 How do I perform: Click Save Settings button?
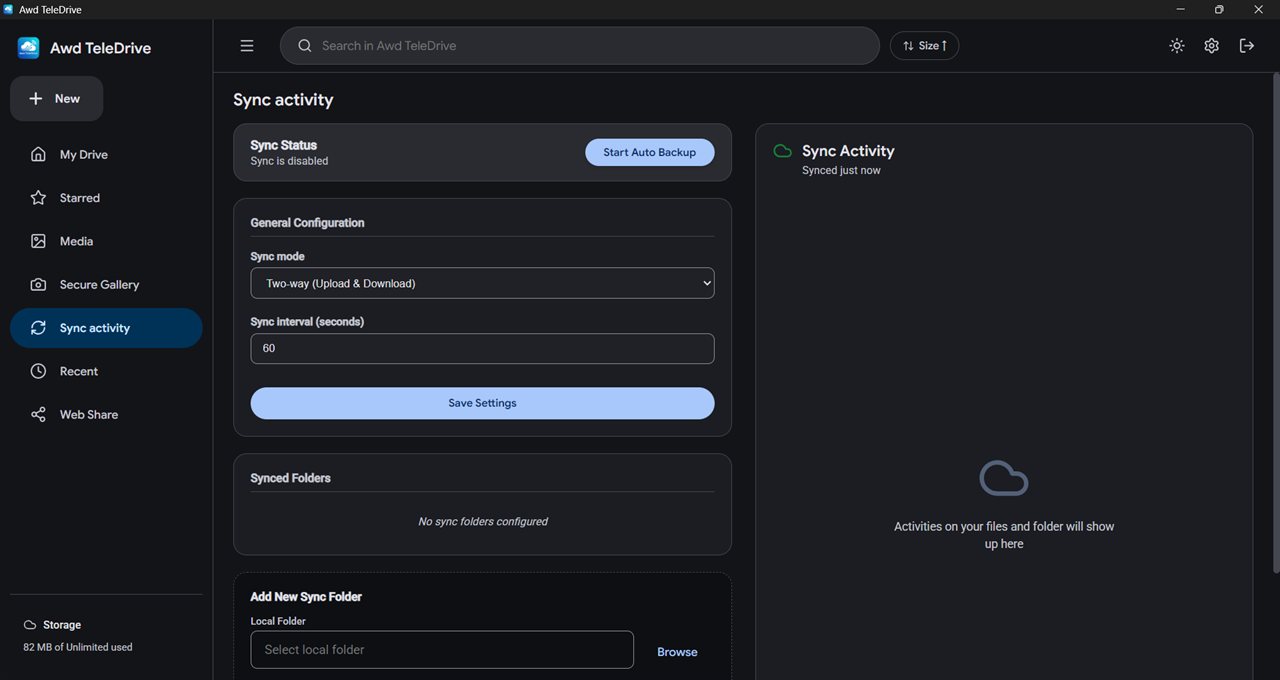coord(482,403)
